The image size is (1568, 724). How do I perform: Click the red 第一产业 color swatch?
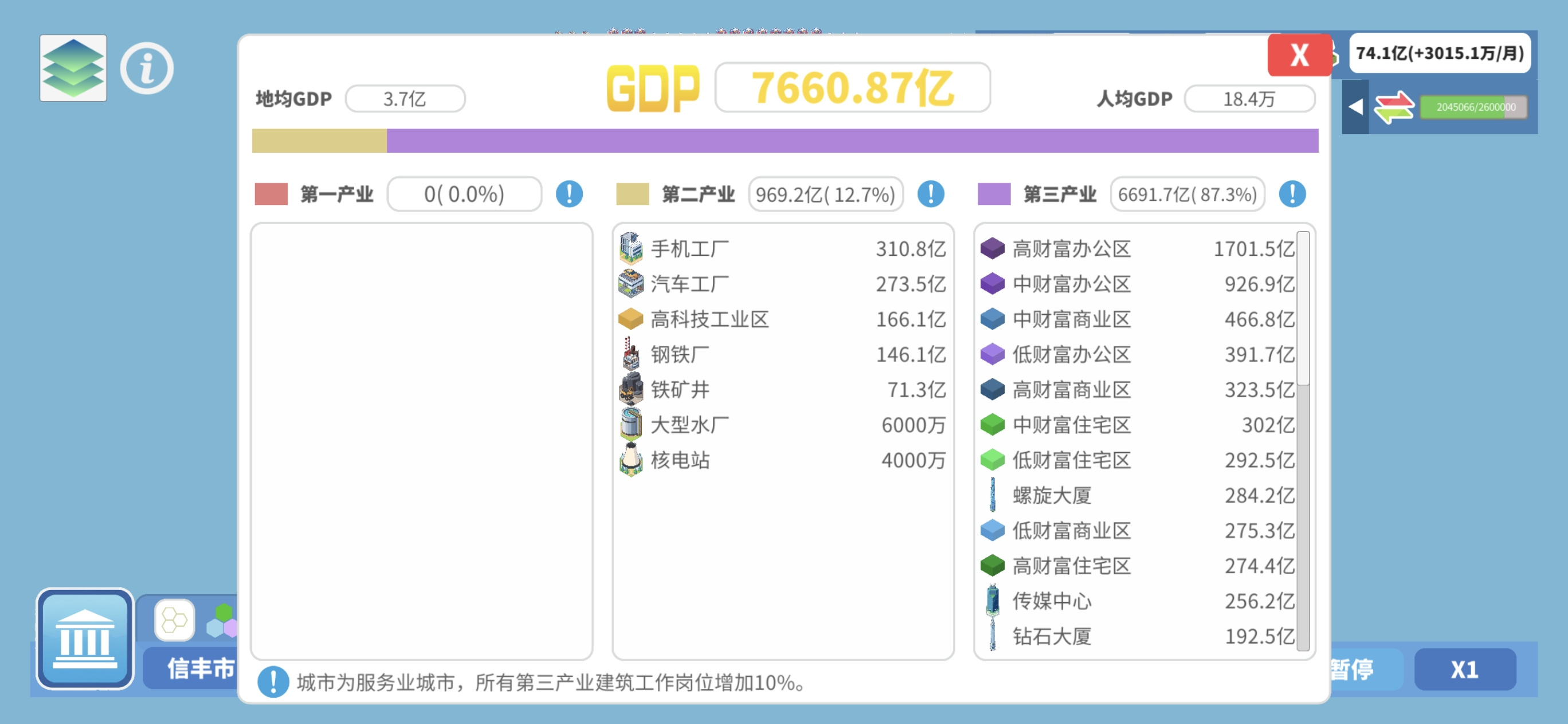tap(271, 194)
